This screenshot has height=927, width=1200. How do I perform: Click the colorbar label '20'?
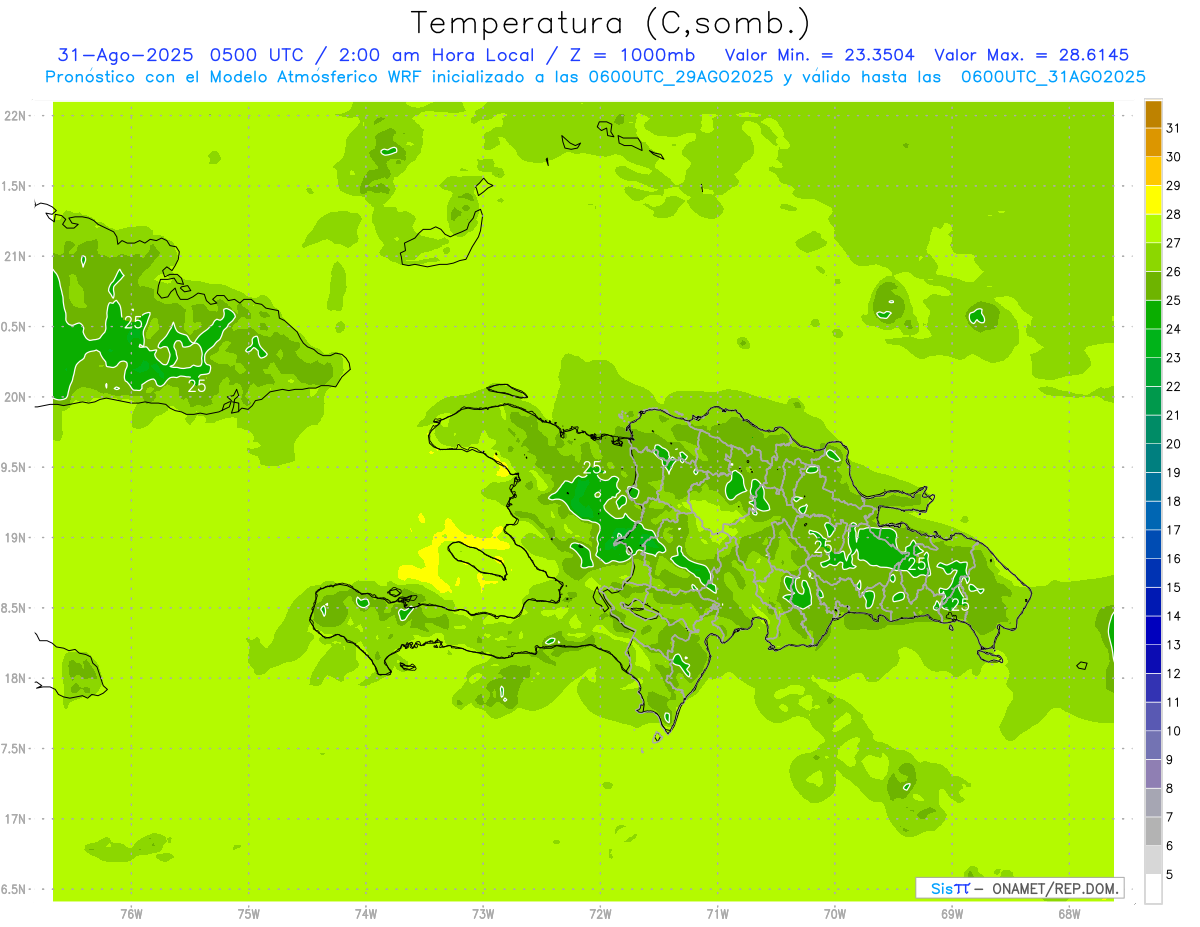(1174, 444)
